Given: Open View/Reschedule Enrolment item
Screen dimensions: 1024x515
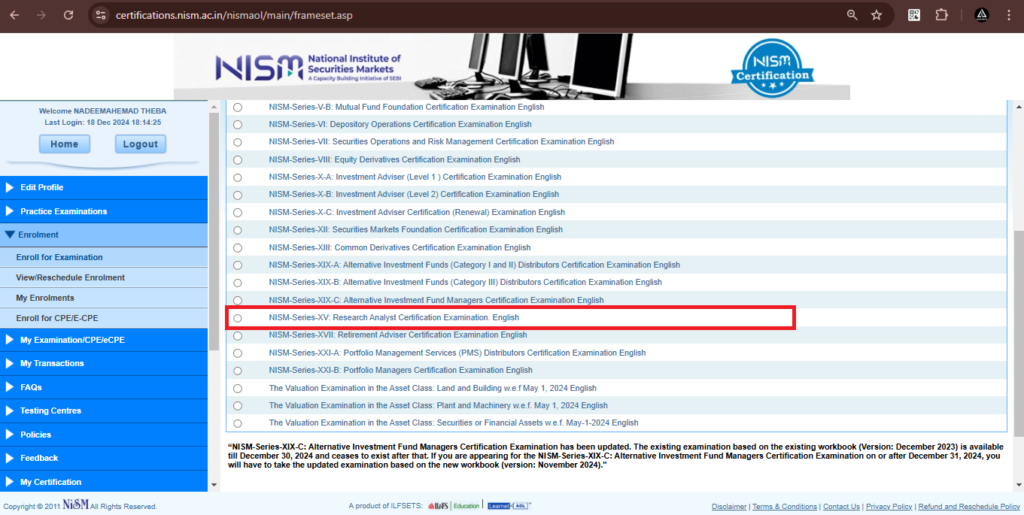Looking at the screenshot, I should click(104, 277).
